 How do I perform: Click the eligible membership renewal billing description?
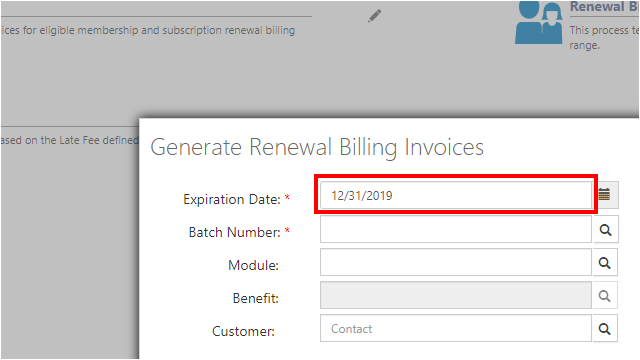(x=148, y=30)
